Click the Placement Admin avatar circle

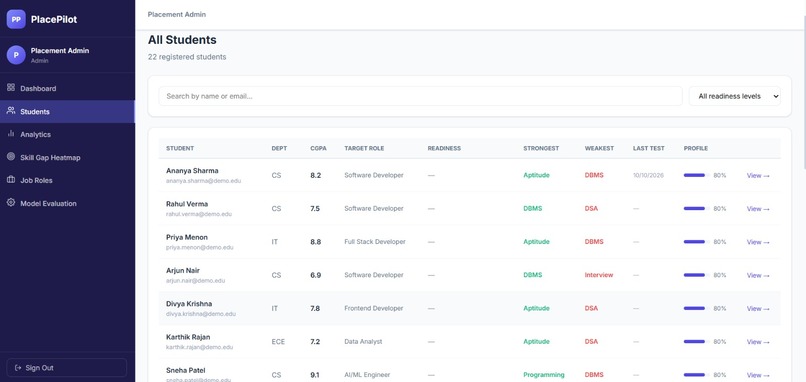[x=16, y=55]
